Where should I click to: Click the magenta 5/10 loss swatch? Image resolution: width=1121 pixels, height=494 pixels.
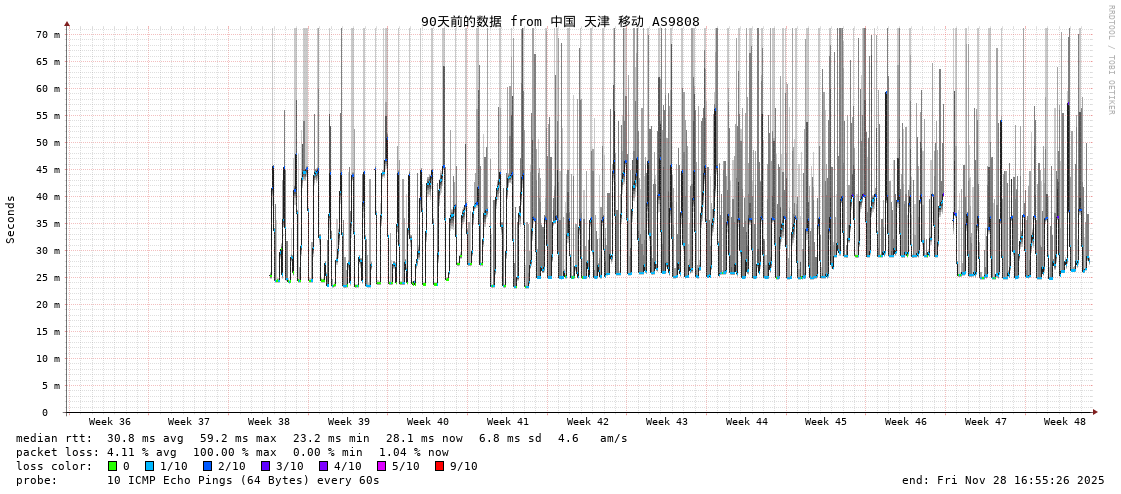(381, 466)
